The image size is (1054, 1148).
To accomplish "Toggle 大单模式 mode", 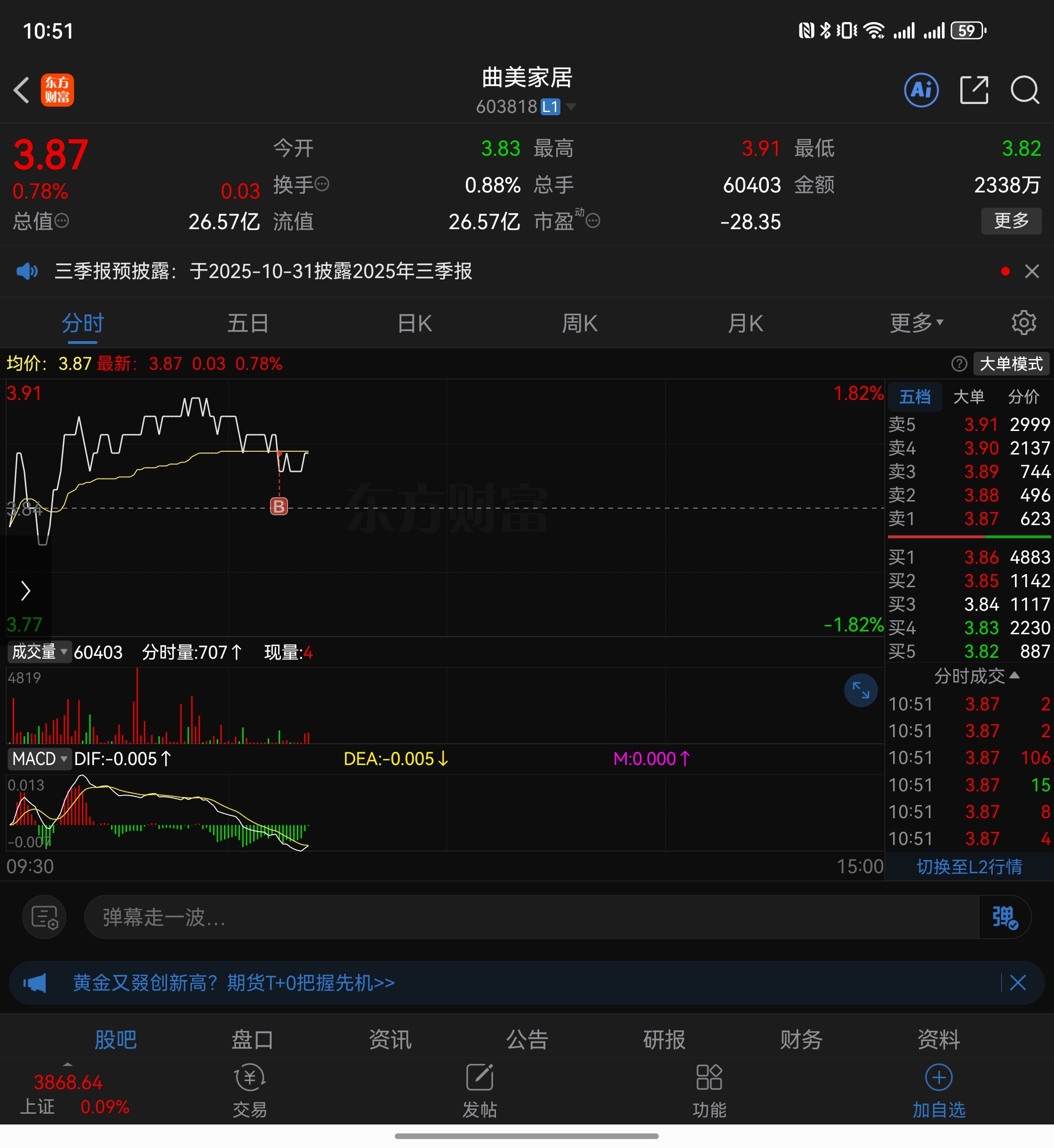I will (1010, 364).
